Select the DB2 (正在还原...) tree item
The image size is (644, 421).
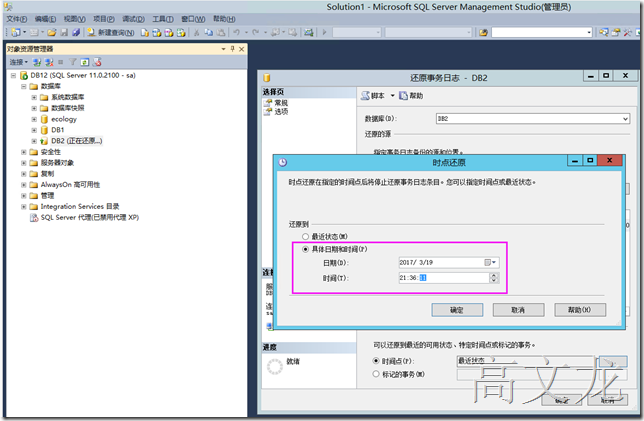tap(76, 141)
